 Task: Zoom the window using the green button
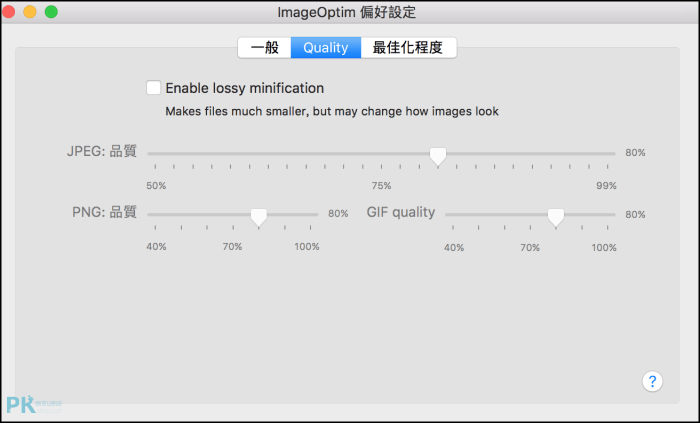tap(51, 12)
